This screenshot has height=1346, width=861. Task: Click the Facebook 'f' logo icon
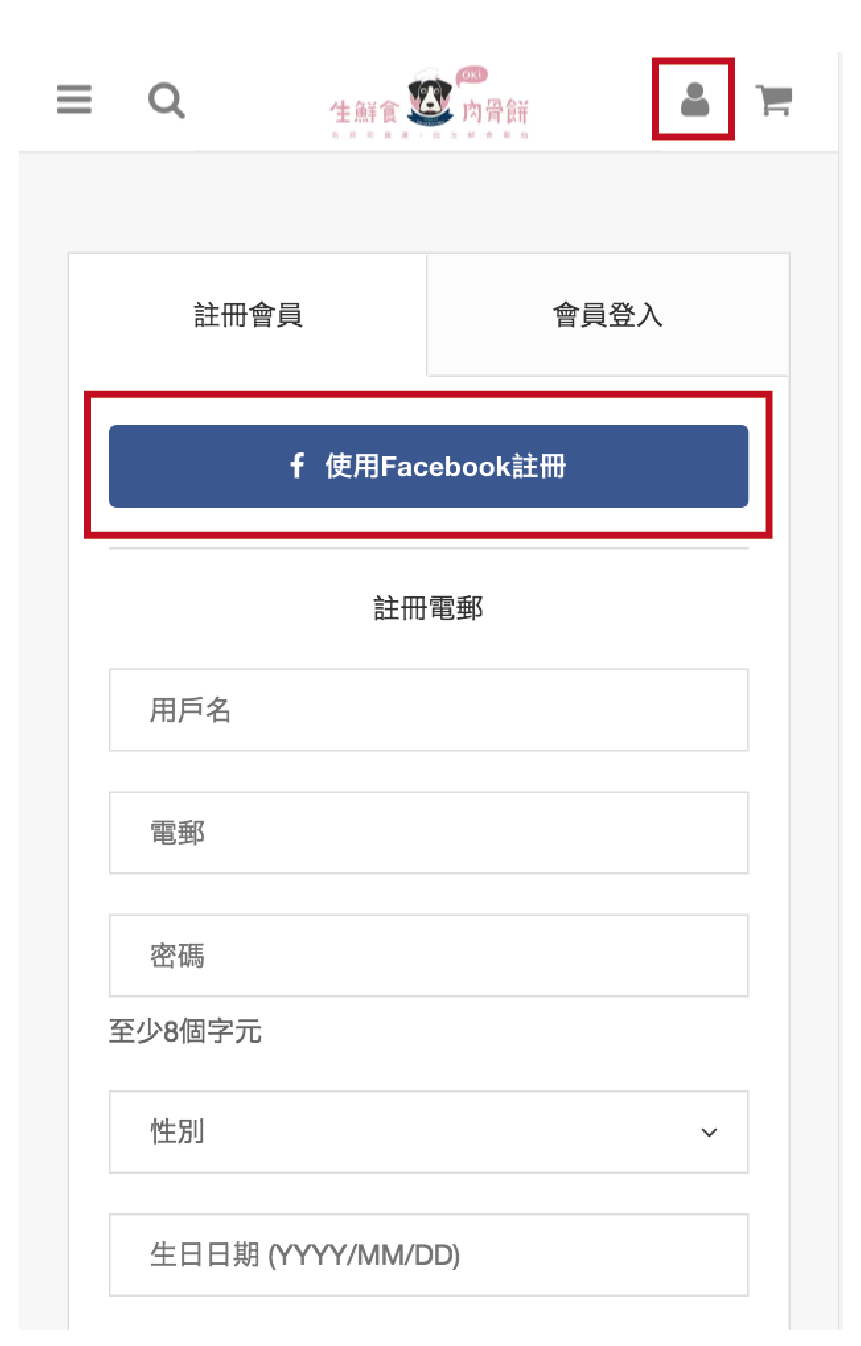pyautogui.click(x=296, y=466)
